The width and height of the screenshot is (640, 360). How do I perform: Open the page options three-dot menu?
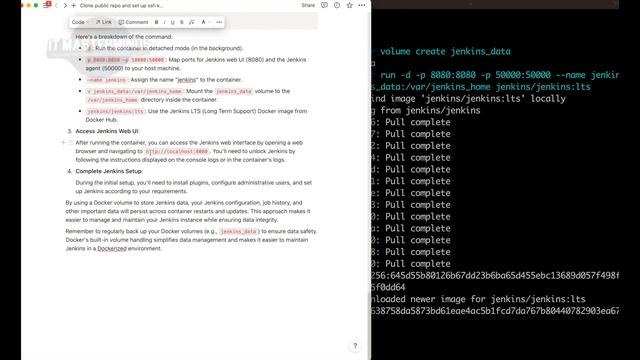(x=362, y=5)
